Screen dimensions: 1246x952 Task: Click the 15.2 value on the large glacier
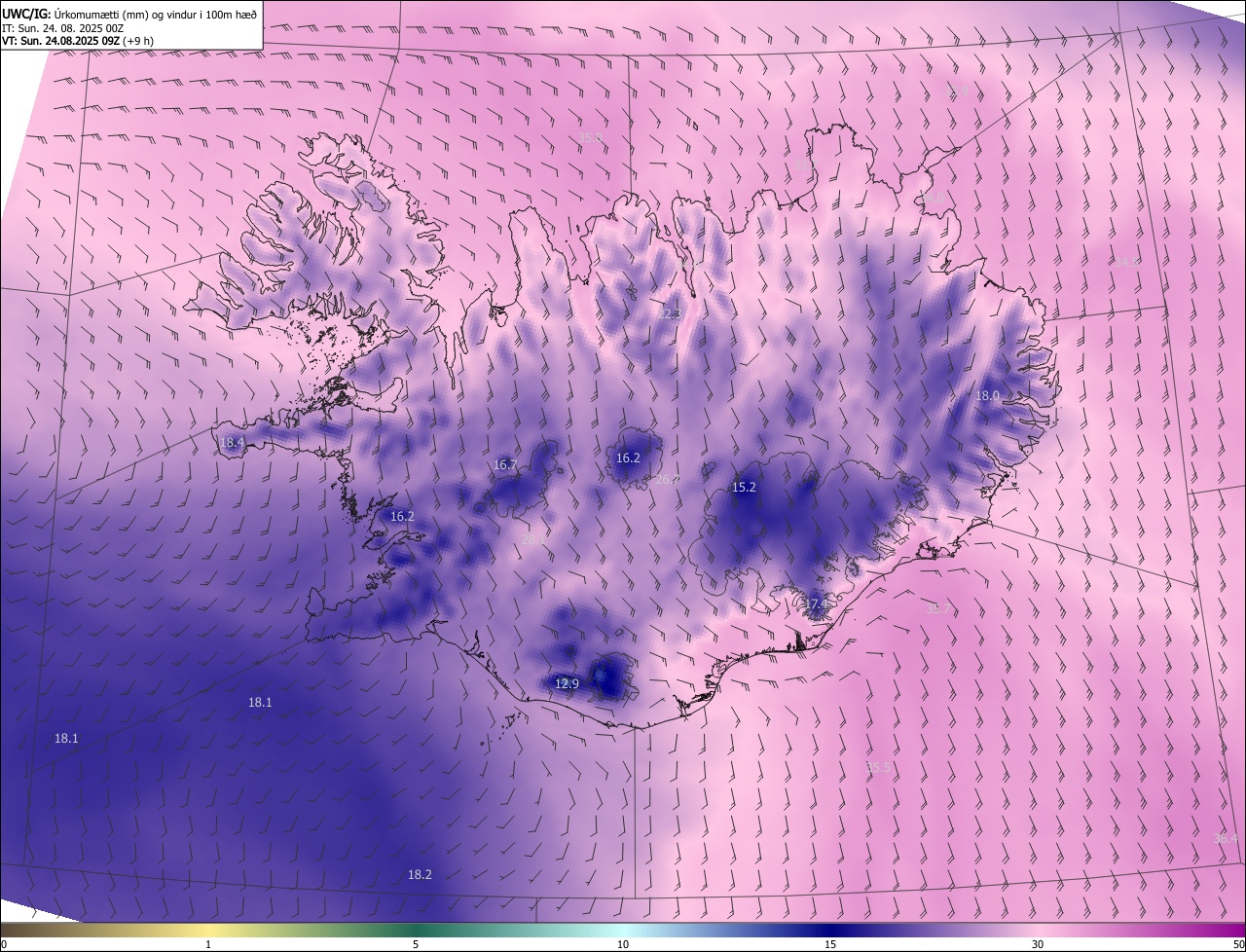[x=744, y=488]
